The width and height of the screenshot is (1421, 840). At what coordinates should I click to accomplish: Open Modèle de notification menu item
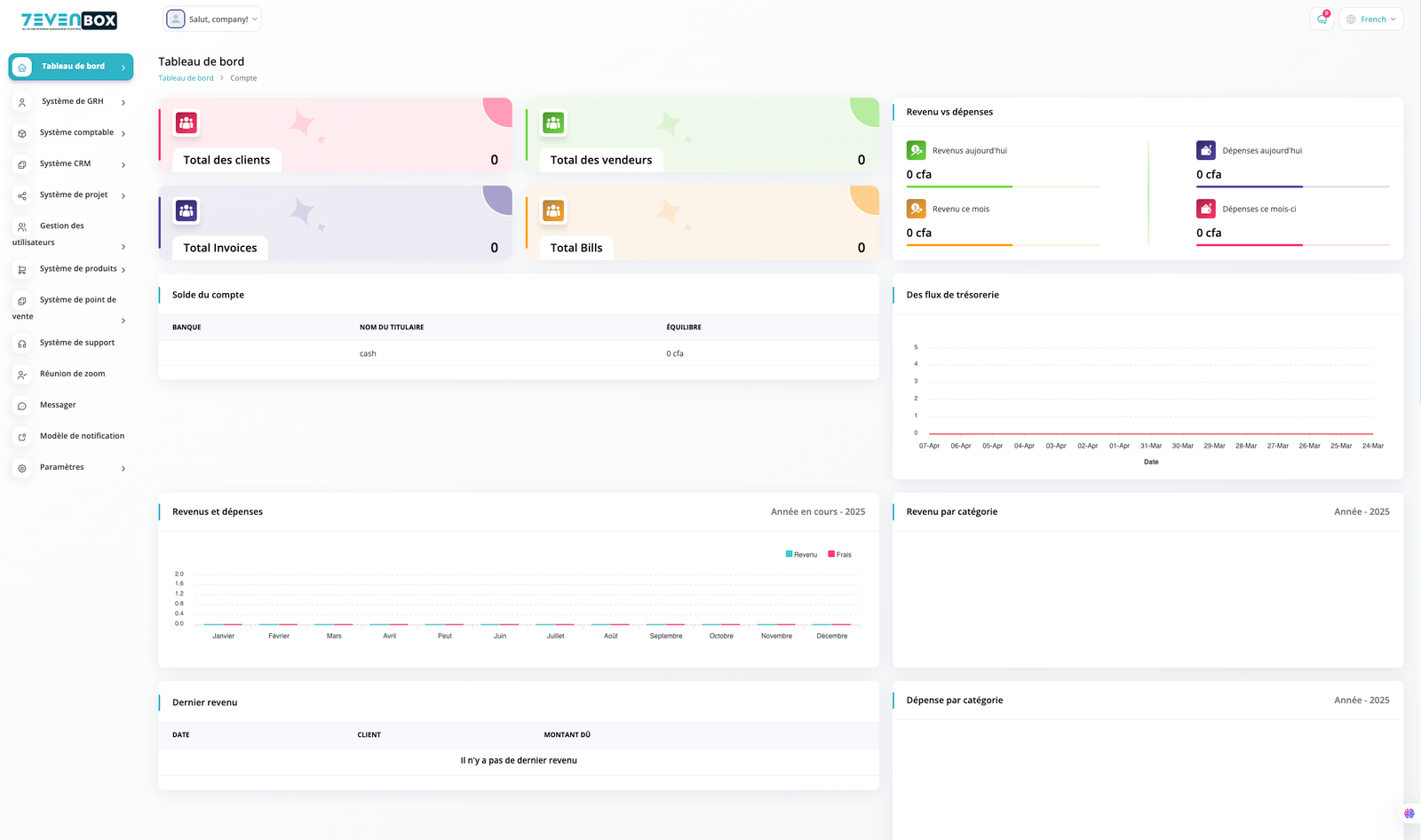point(82,436)
